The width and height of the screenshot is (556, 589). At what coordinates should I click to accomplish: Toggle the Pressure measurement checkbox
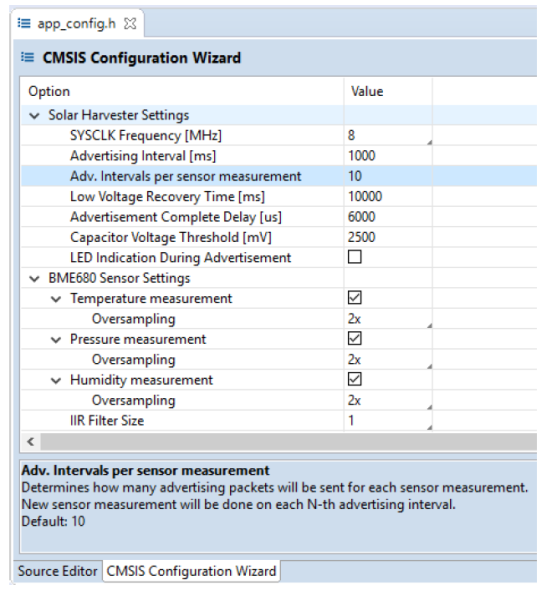coord(355,338)
